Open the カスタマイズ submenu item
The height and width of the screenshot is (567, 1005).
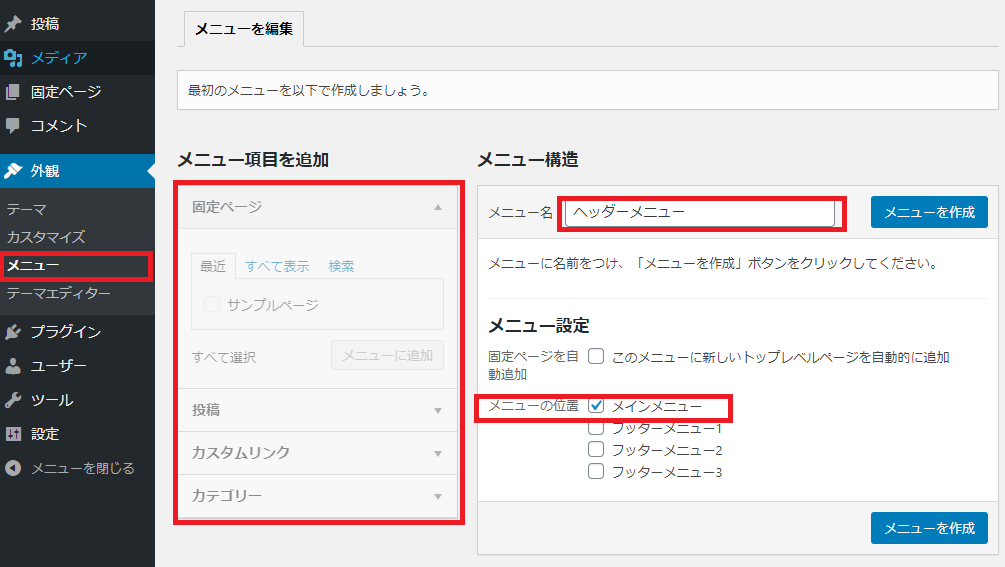click(46, 237)
